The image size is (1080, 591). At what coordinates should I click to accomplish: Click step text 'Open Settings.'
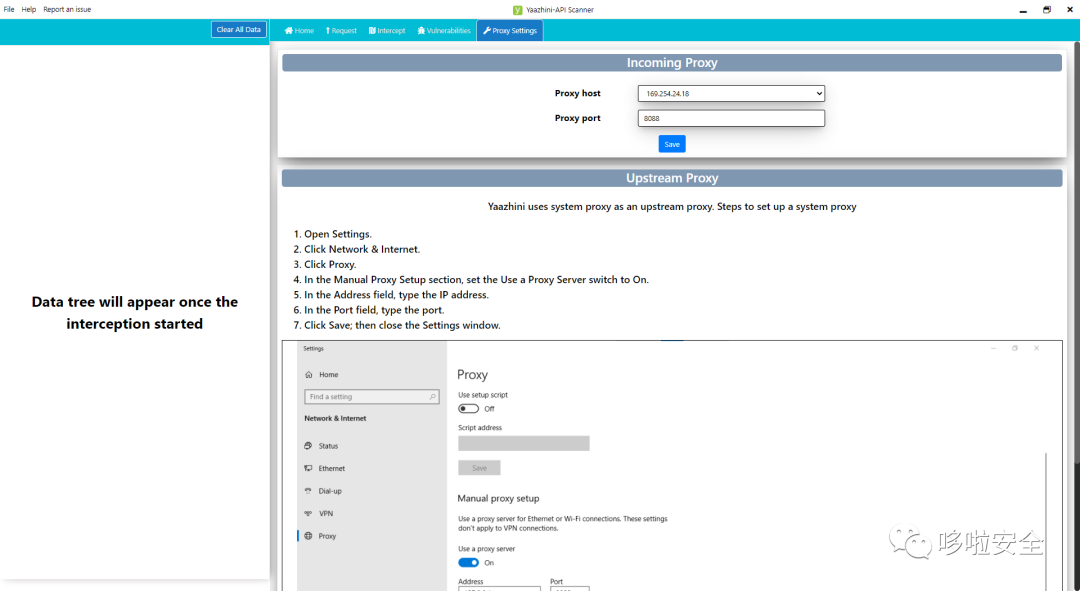click(x=338, y=234)
